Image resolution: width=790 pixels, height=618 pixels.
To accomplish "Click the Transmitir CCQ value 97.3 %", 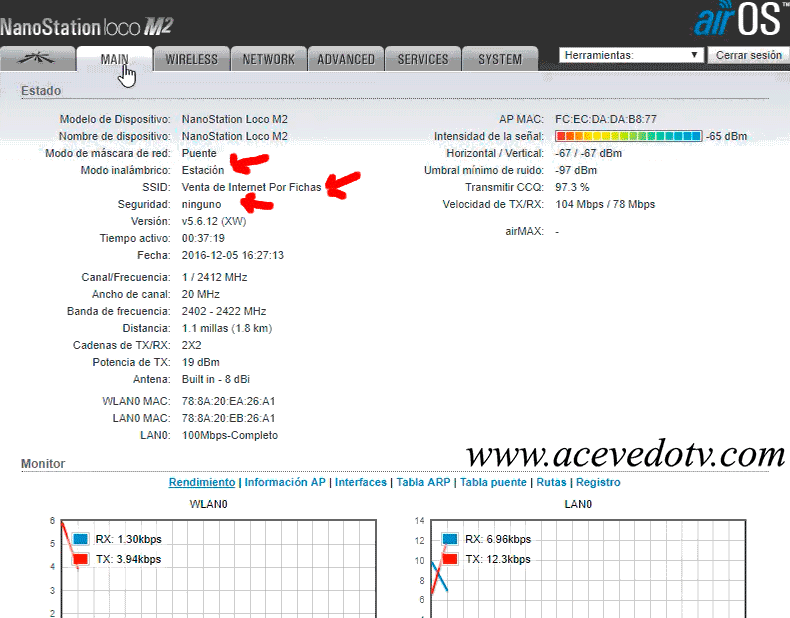I will point(572,187).
